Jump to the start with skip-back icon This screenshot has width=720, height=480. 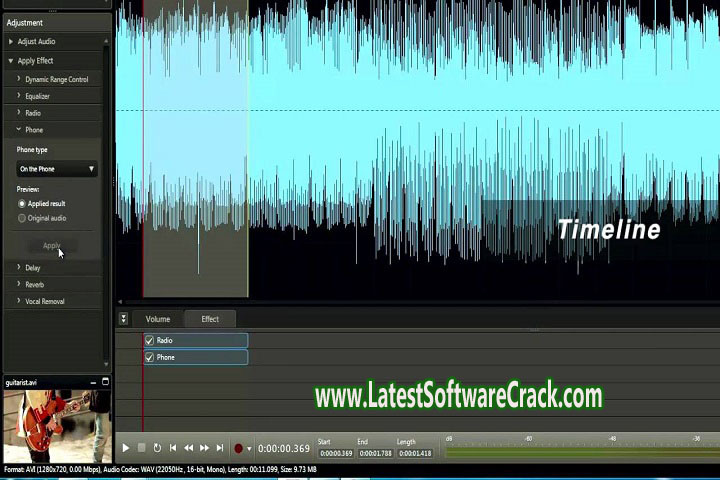click(173, 447)
